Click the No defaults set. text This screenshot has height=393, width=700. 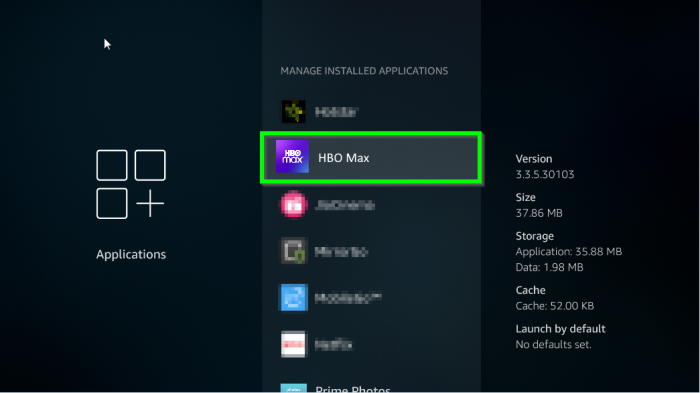553,344
